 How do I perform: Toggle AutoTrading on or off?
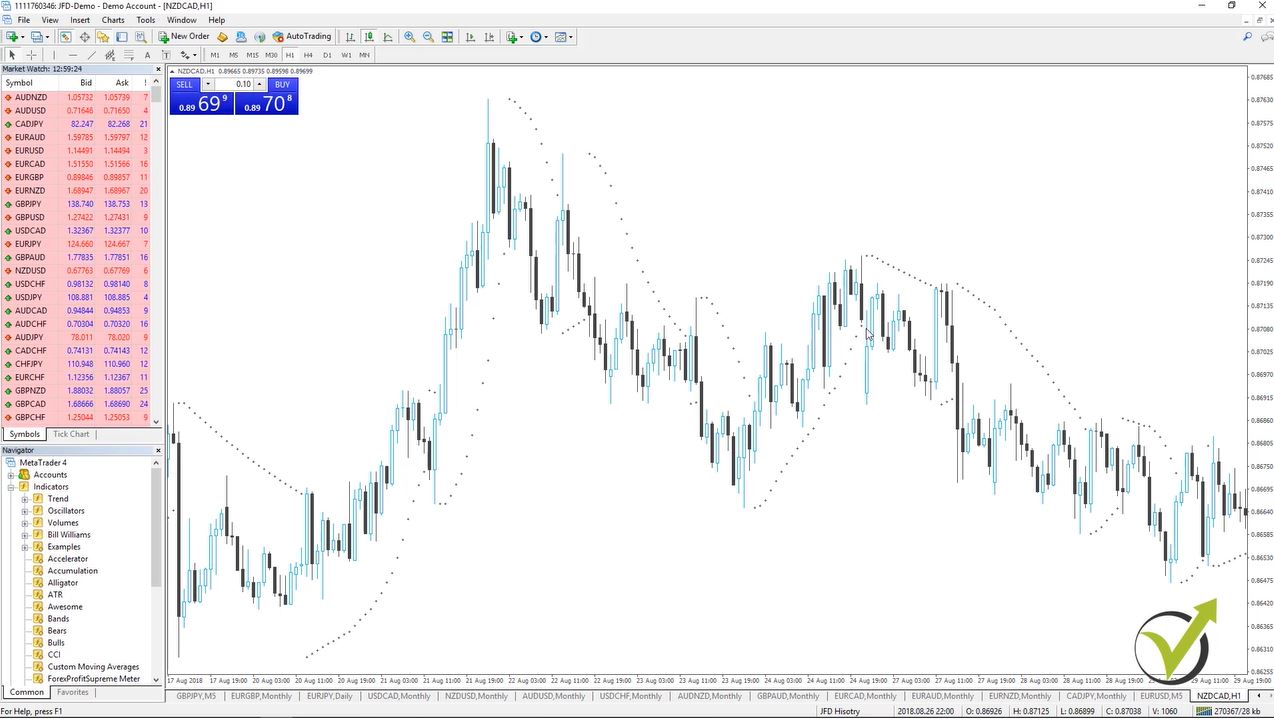[x=301, y=37]
